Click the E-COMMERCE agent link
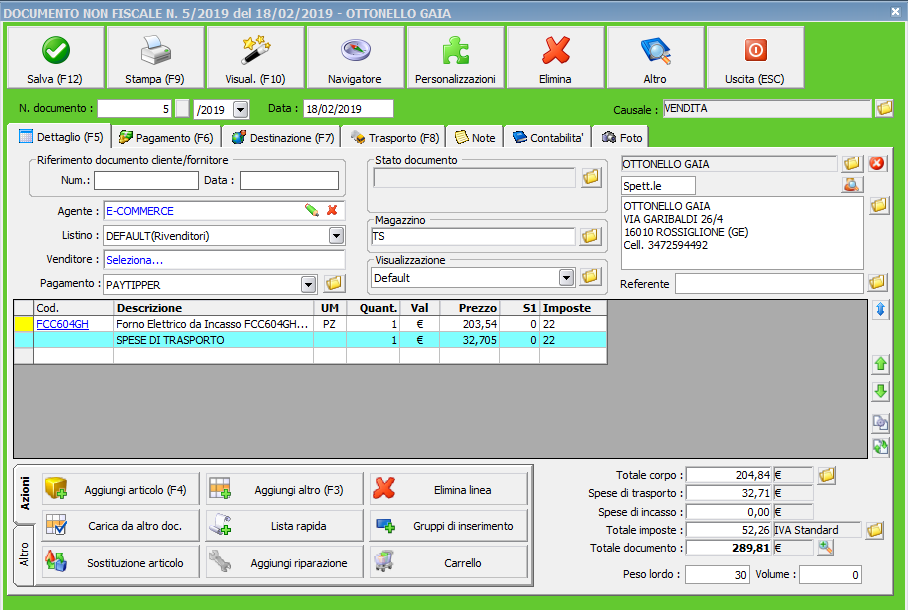Viewport: 908px width, 610px height. point(140,211)
